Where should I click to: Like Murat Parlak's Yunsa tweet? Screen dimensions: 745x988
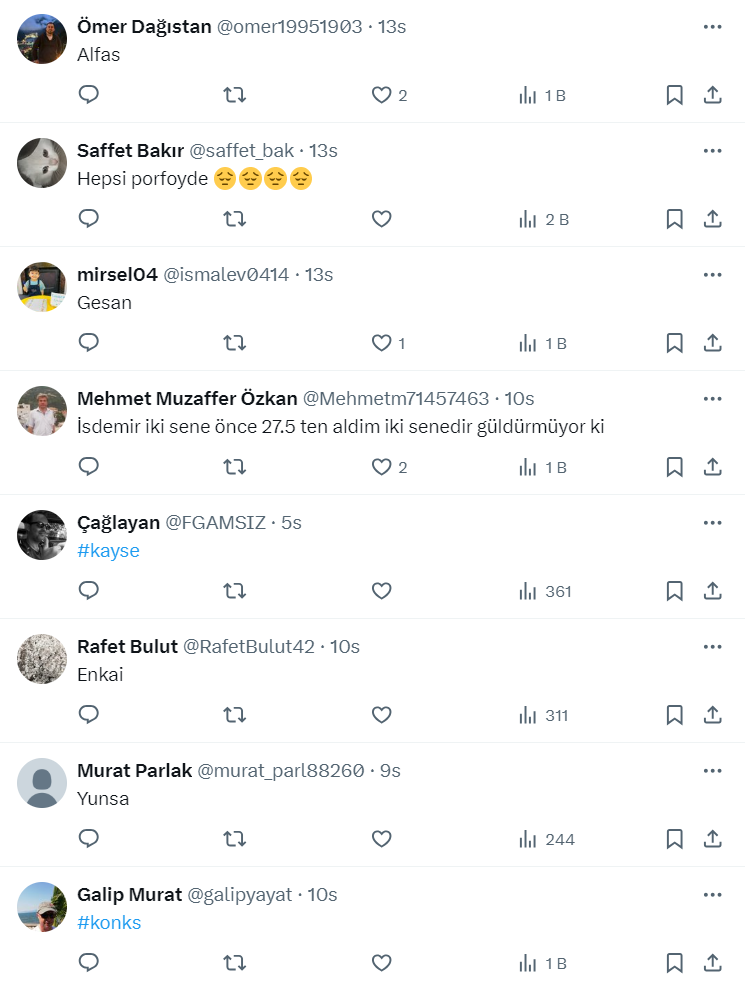tap(381, 839)
